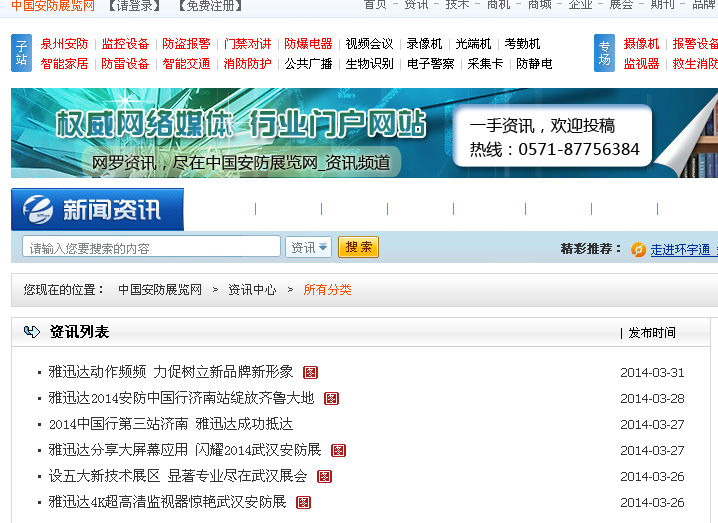Image resolution: width=718 pixels, height=523 pixels.
Task: Click the blue 子站 badge
Action: click(x=22, y=54)
